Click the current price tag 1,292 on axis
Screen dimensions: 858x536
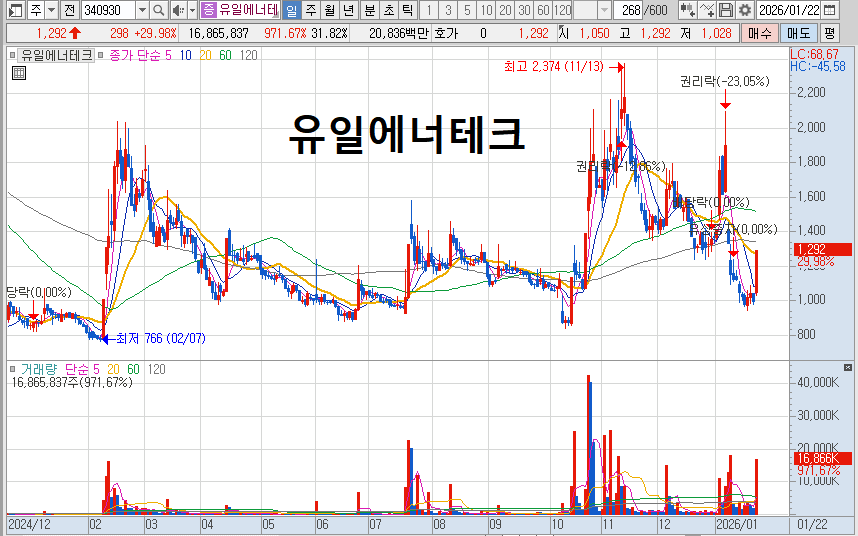pyautogui.click(x=822, y=249)
